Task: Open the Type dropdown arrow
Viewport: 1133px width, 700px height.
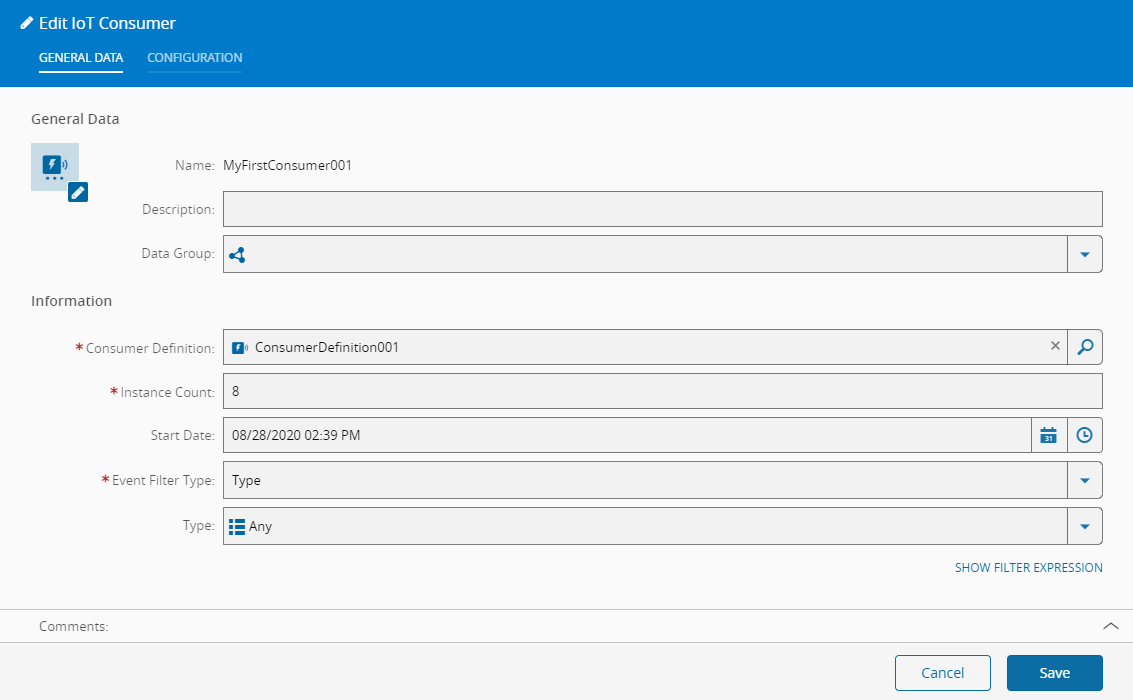Action: [x=1085, y=526]
